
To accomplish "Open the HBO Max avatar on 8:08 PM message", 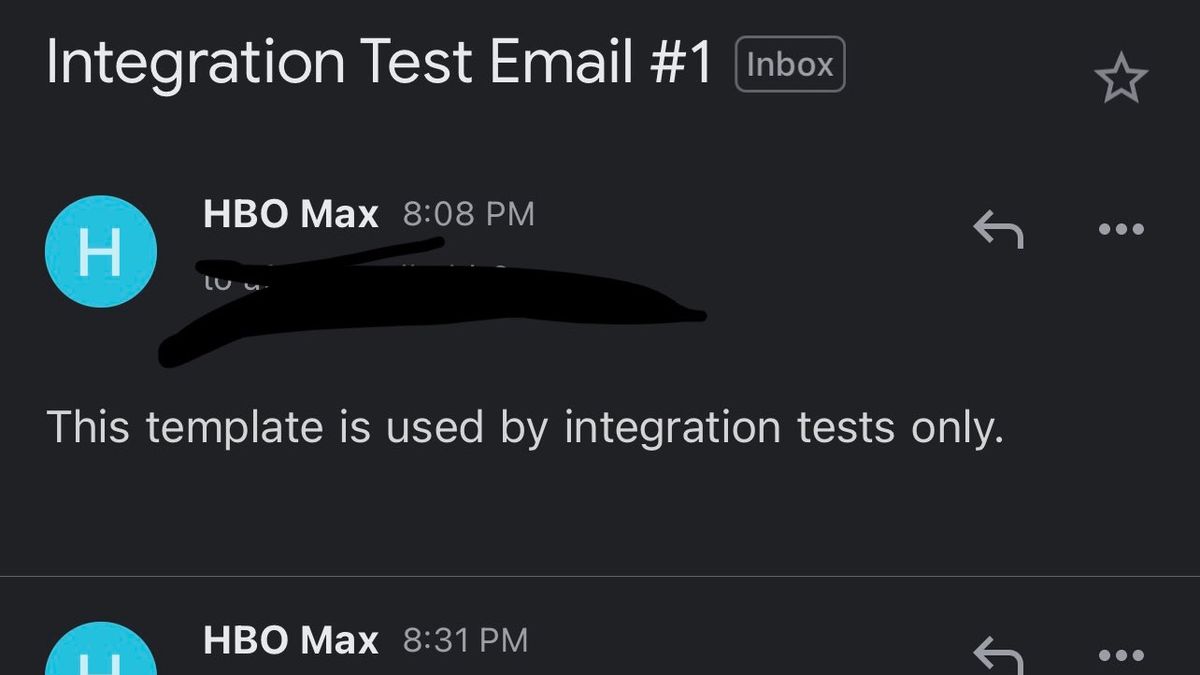I will click(x=100, y=251).
